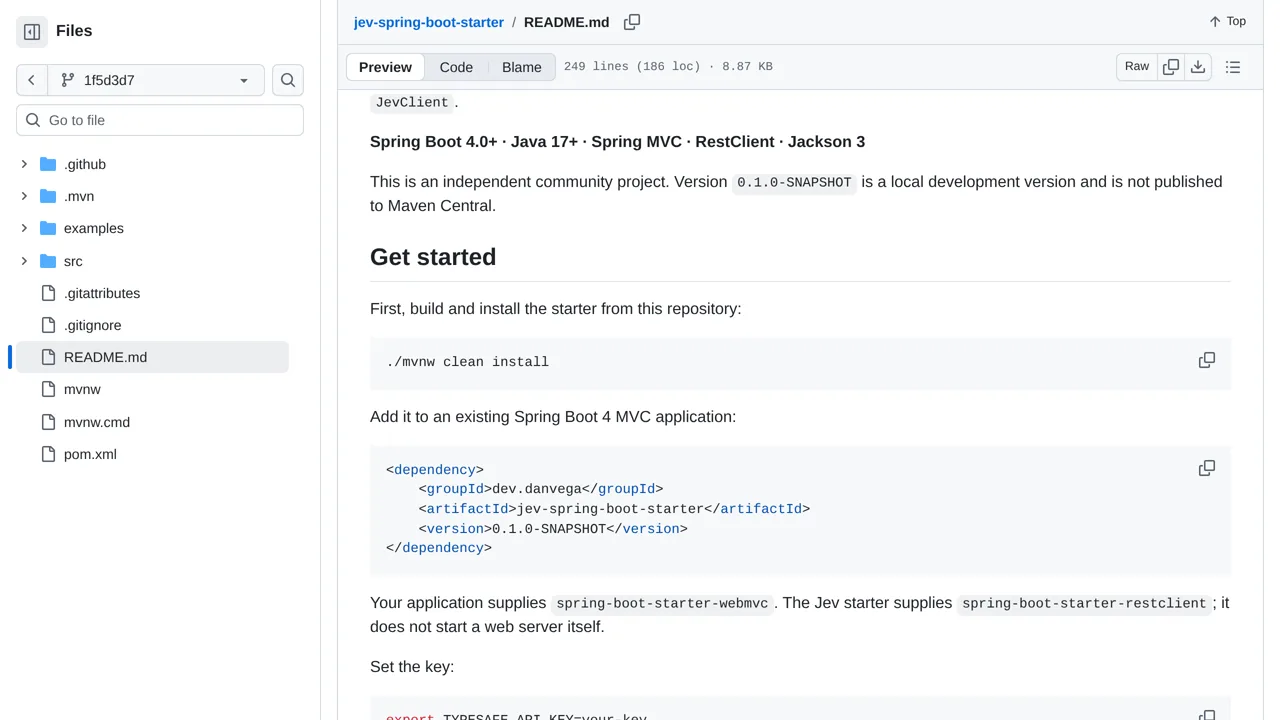Switch to the Blame tab
This screenshot has width=1280, height=720.
[x=522, y=67]
